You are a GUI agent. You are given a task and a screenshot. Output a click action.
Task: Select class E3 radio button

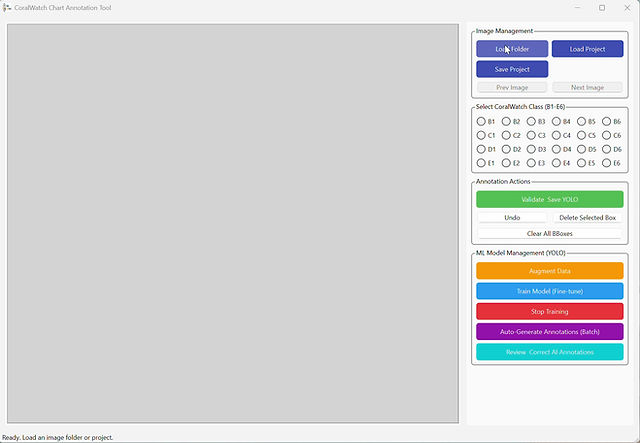click(531, 163)
